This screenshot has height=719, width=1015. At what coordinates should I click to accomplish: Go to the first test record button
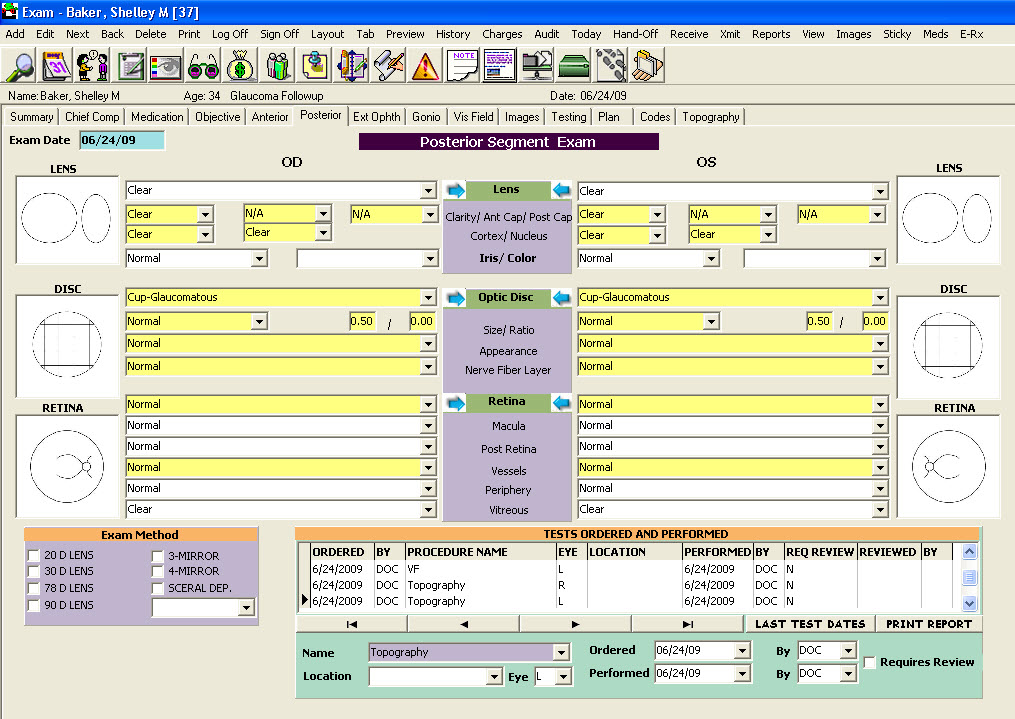(x=351, y=624)
